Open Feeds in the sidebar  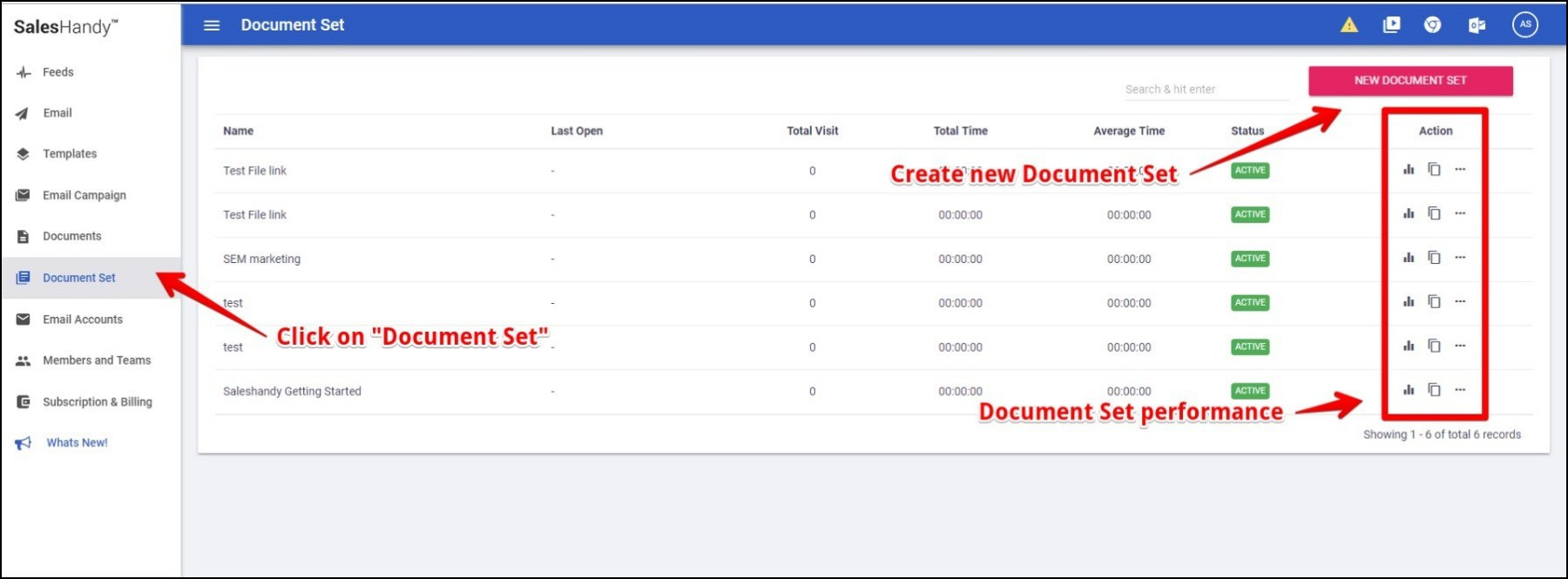58,72
